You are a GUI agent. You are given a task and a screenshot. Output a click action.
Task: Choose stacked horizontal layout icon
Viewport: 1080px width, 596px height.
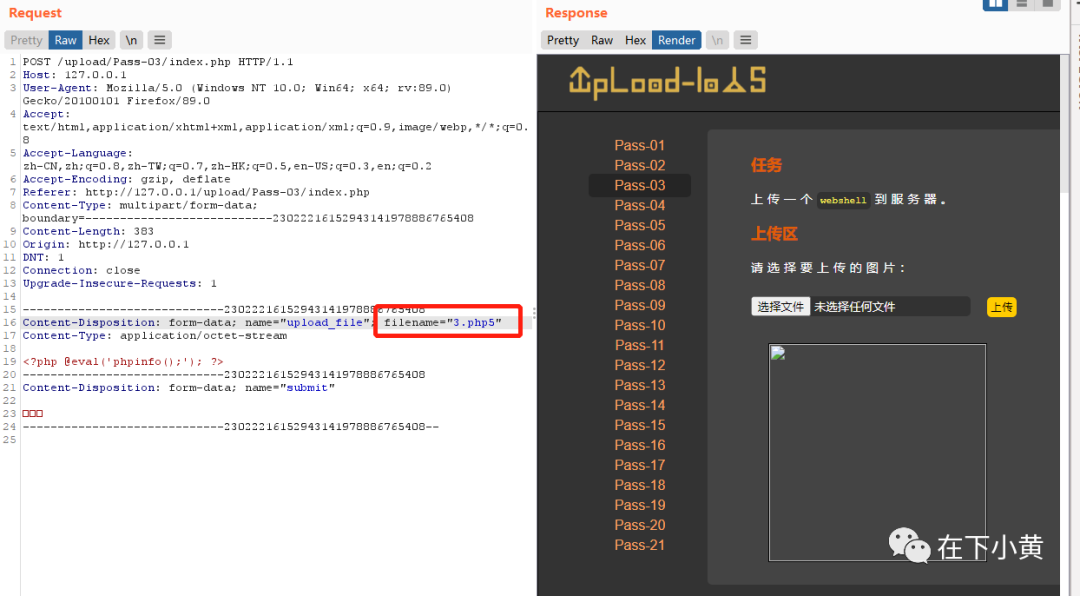click(x=1021, y=4)
